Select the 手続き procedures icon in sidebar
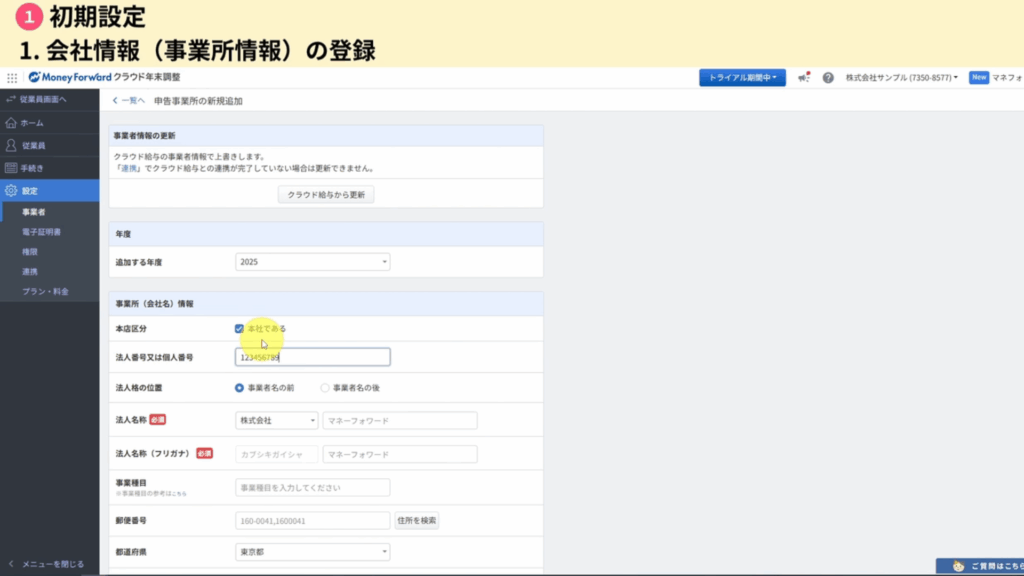This screenshot has width=1024, height=576. (12, 168)
